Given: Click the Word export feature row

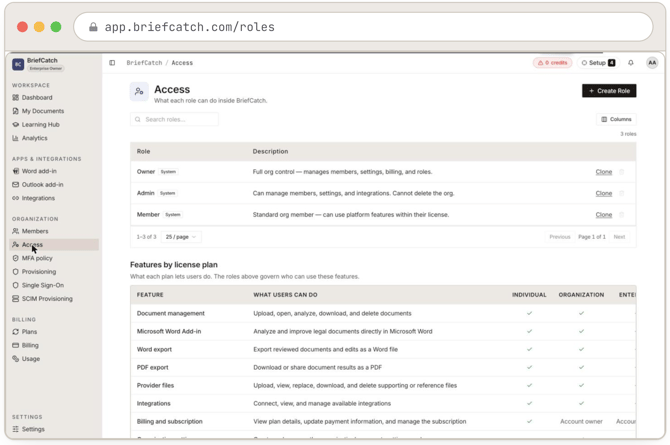Looking at the screenshot, I should tap(383, 349).
